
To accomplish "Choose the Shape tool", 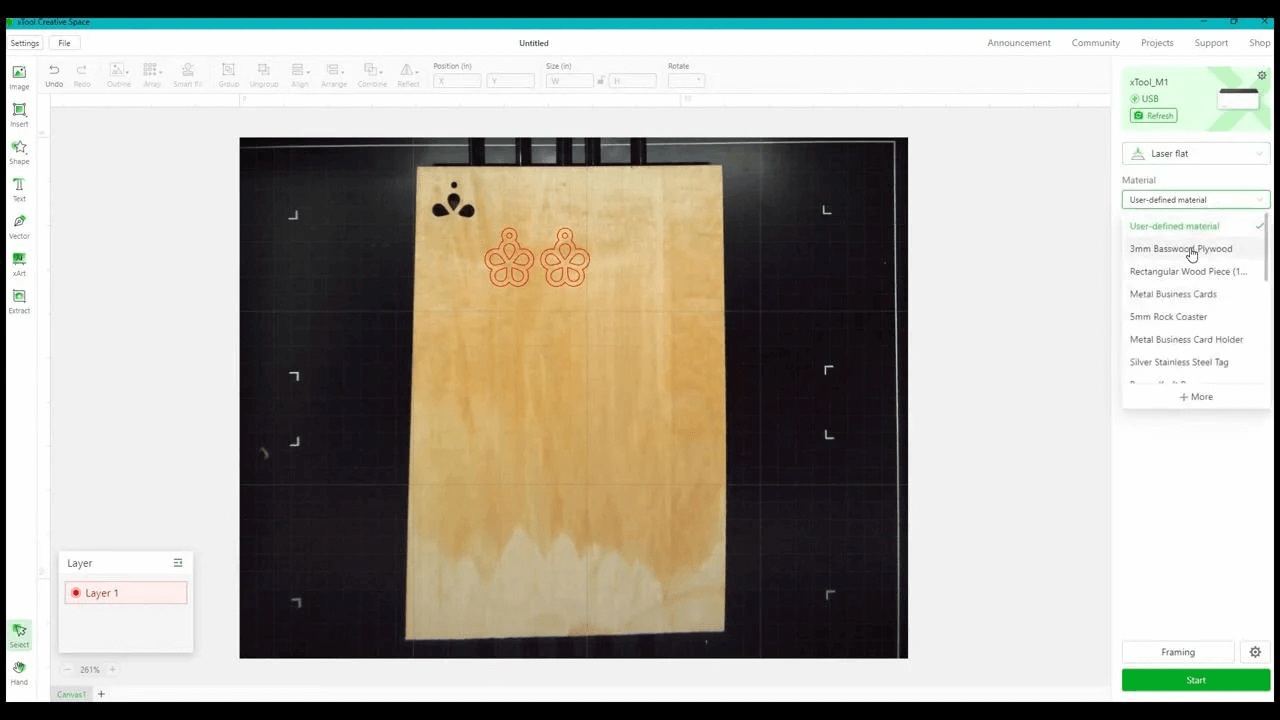I will pos(19,152).
